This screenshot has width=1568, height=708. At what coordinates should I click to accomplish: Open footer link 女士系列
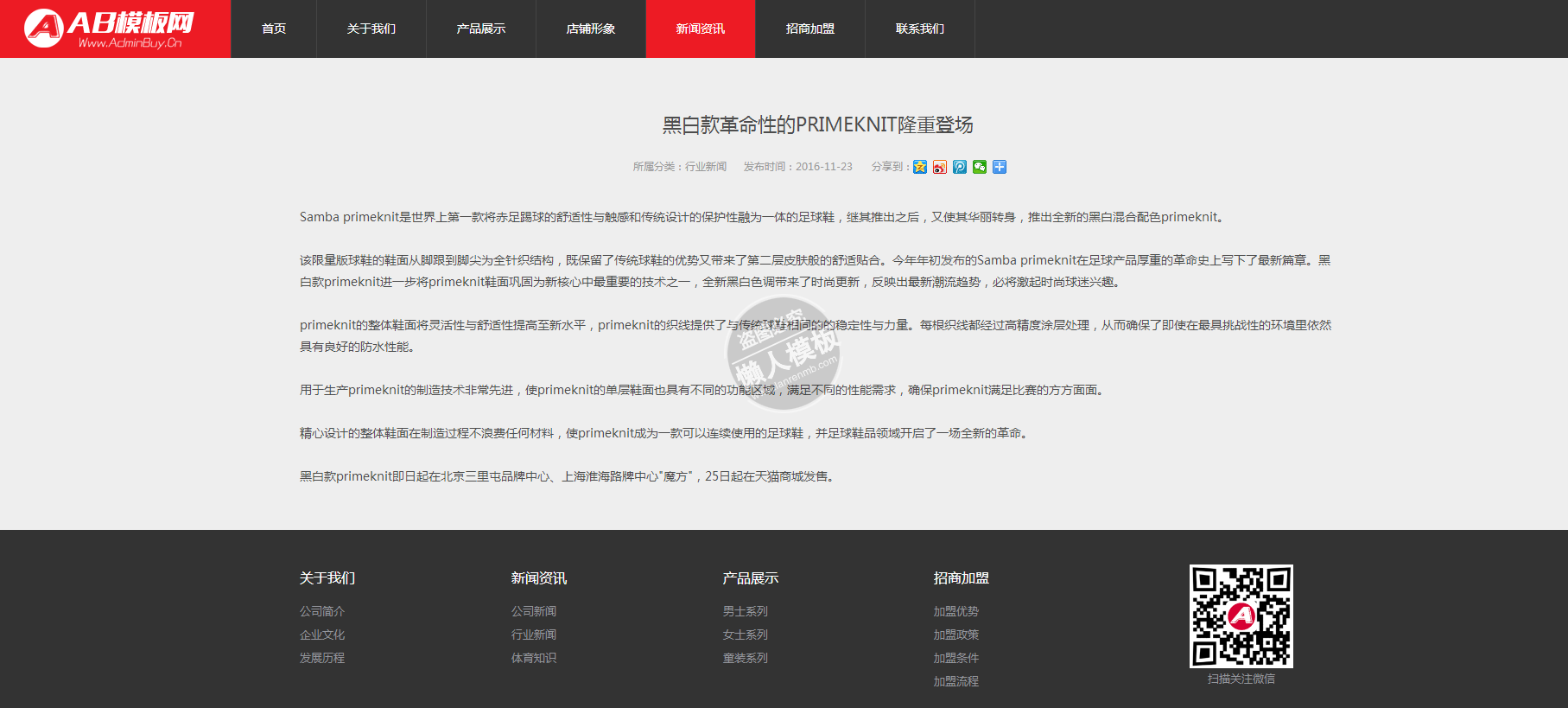click(746, 635)
